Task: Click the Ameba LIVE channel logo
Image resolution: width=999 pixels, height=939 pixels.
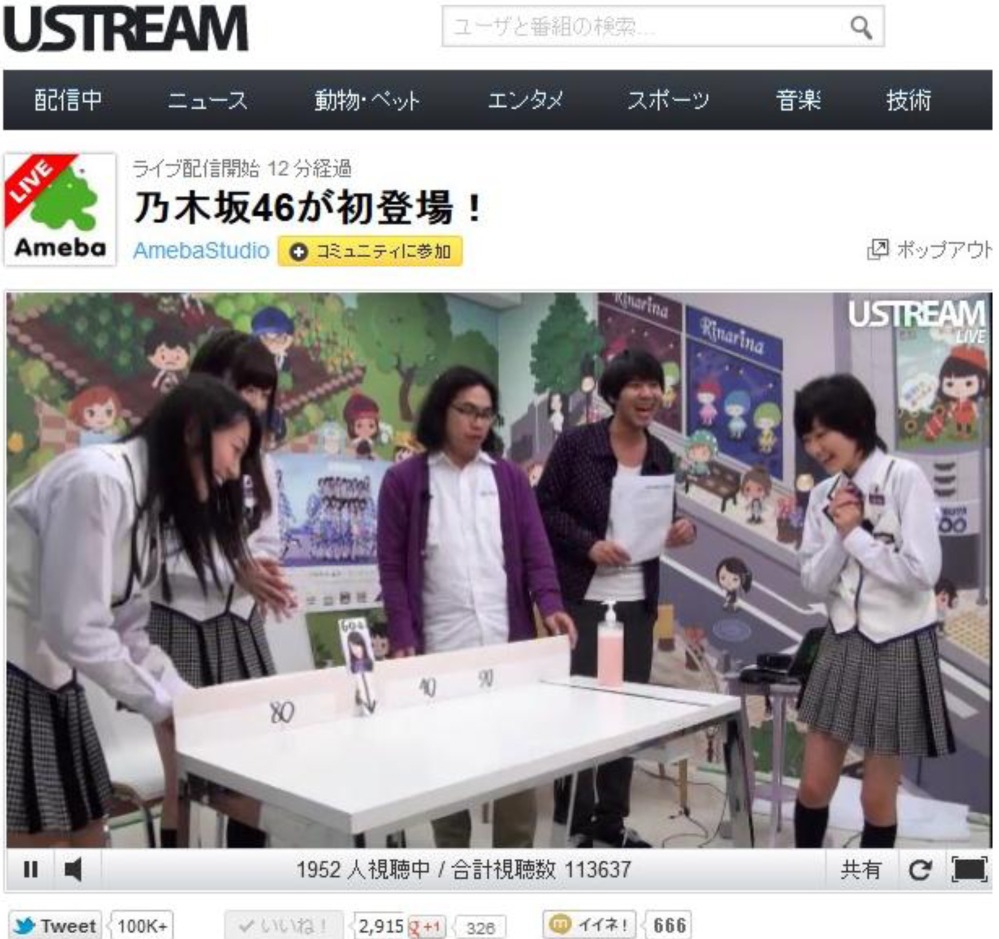Action: [x=60, y=208]
